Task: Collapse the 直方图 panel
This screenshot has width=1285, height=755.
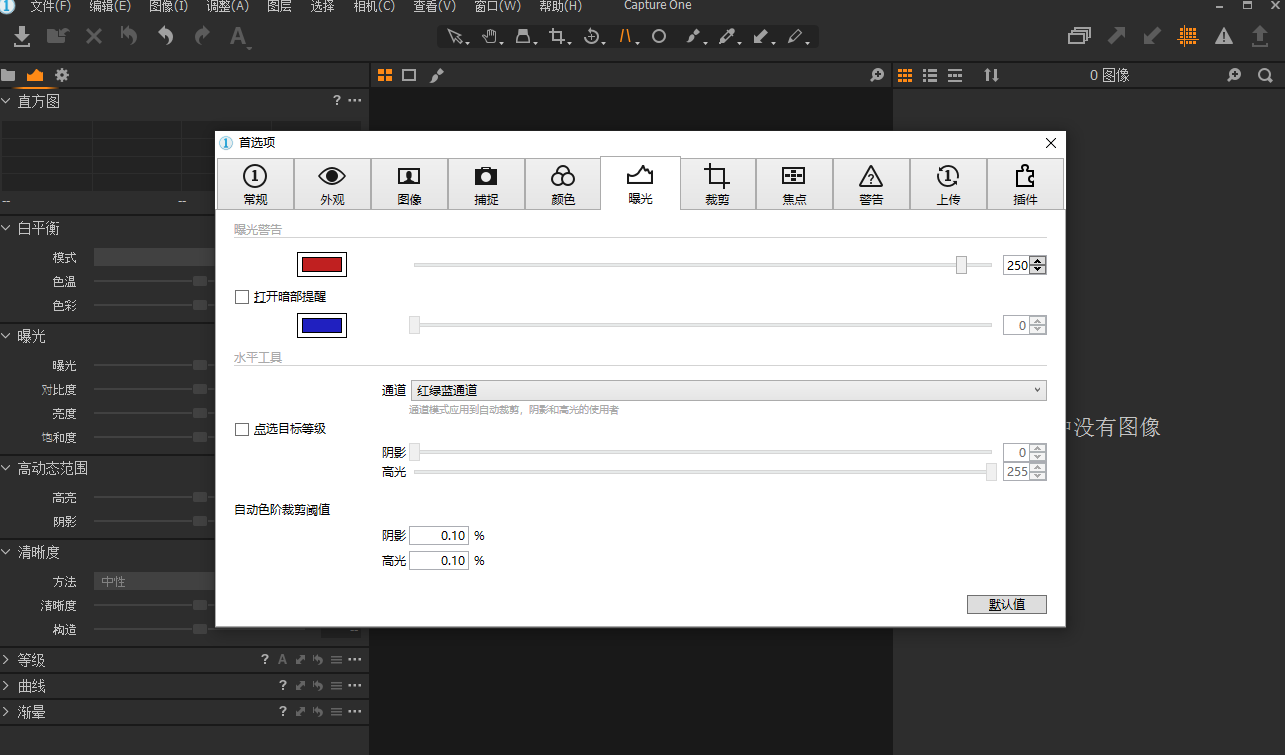Action: [6, 101]
